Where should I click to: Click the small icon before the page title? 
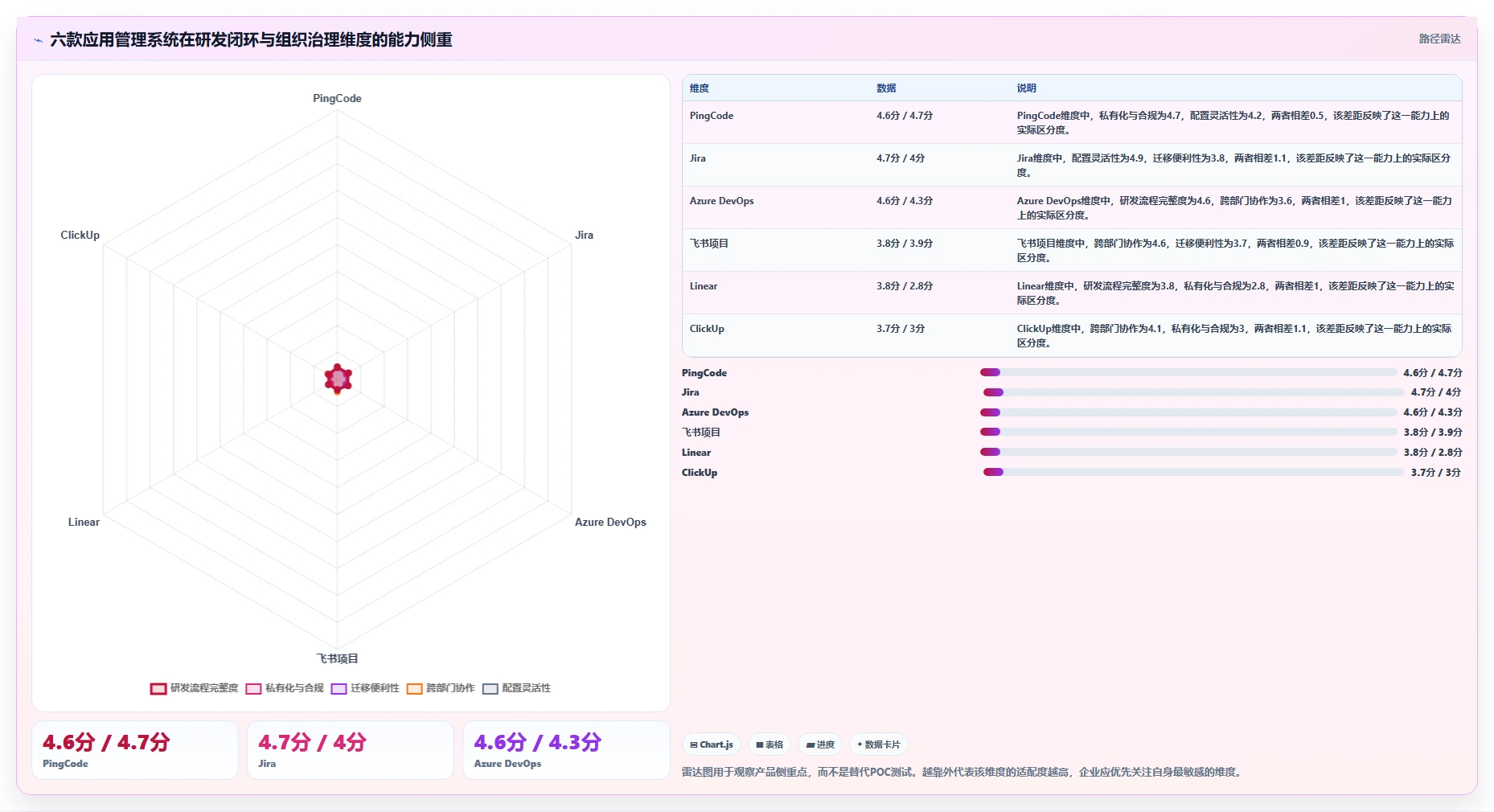coord(38,40)
